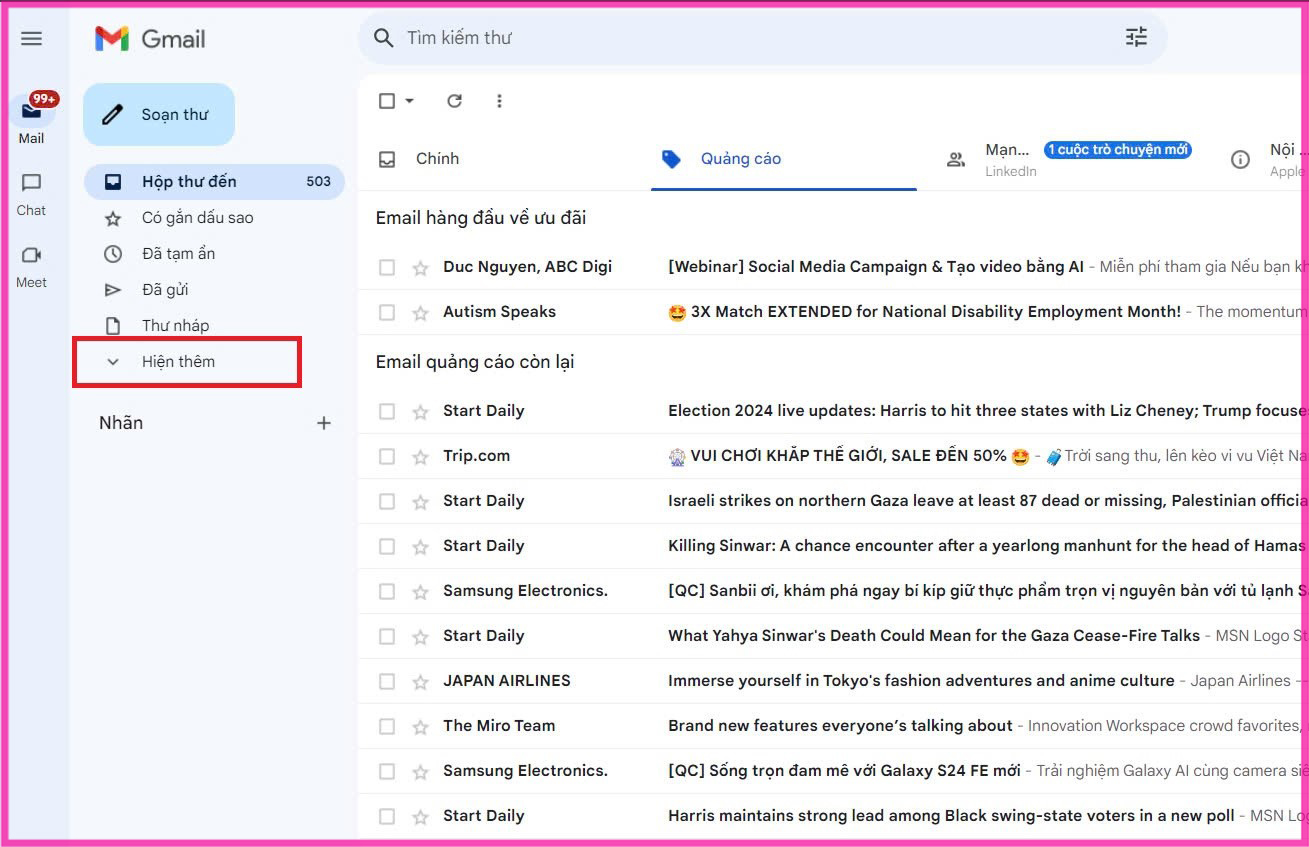This screenshot has height=847, width=1309.
Task: Open the select dropdown arrow
Action: click(410, 101)
